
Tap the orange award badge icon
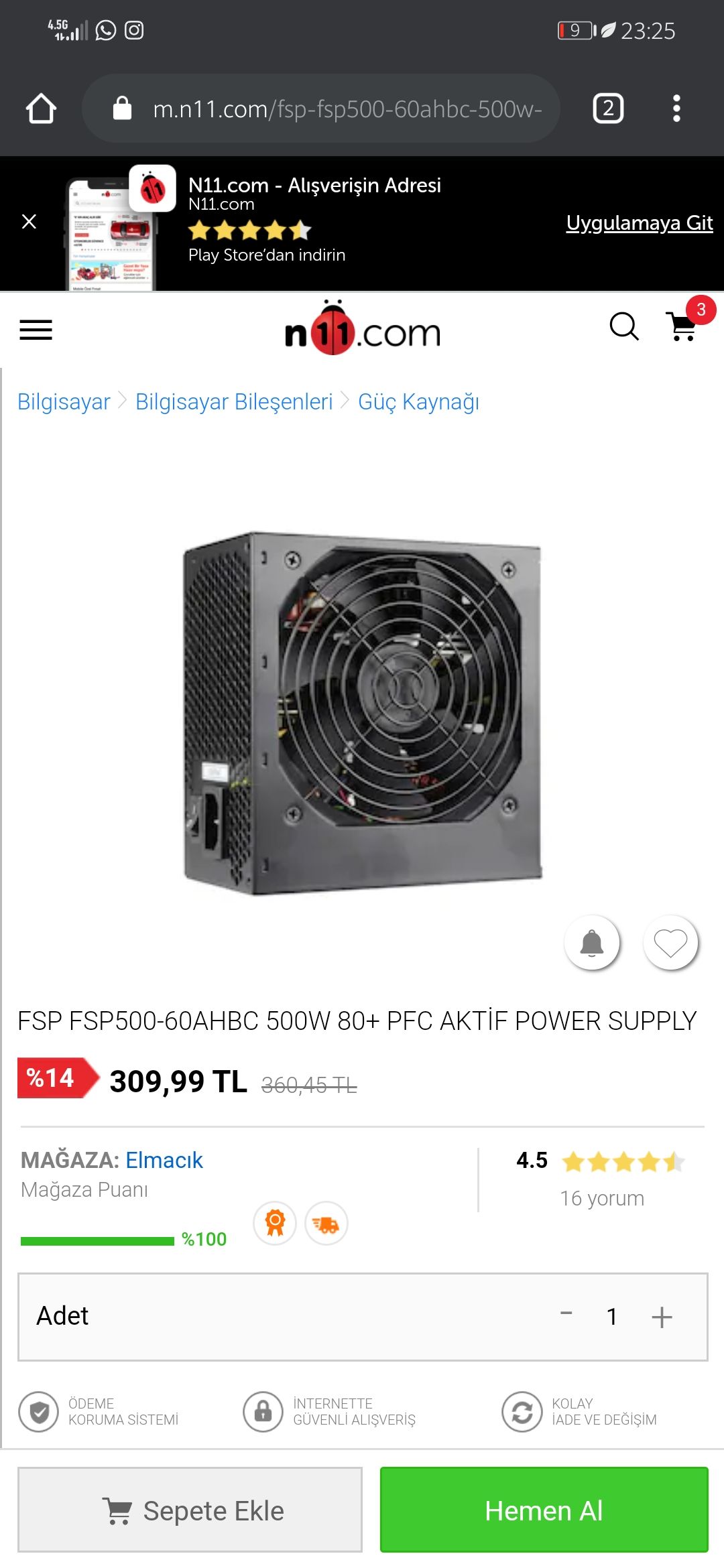pos(275,1224)
